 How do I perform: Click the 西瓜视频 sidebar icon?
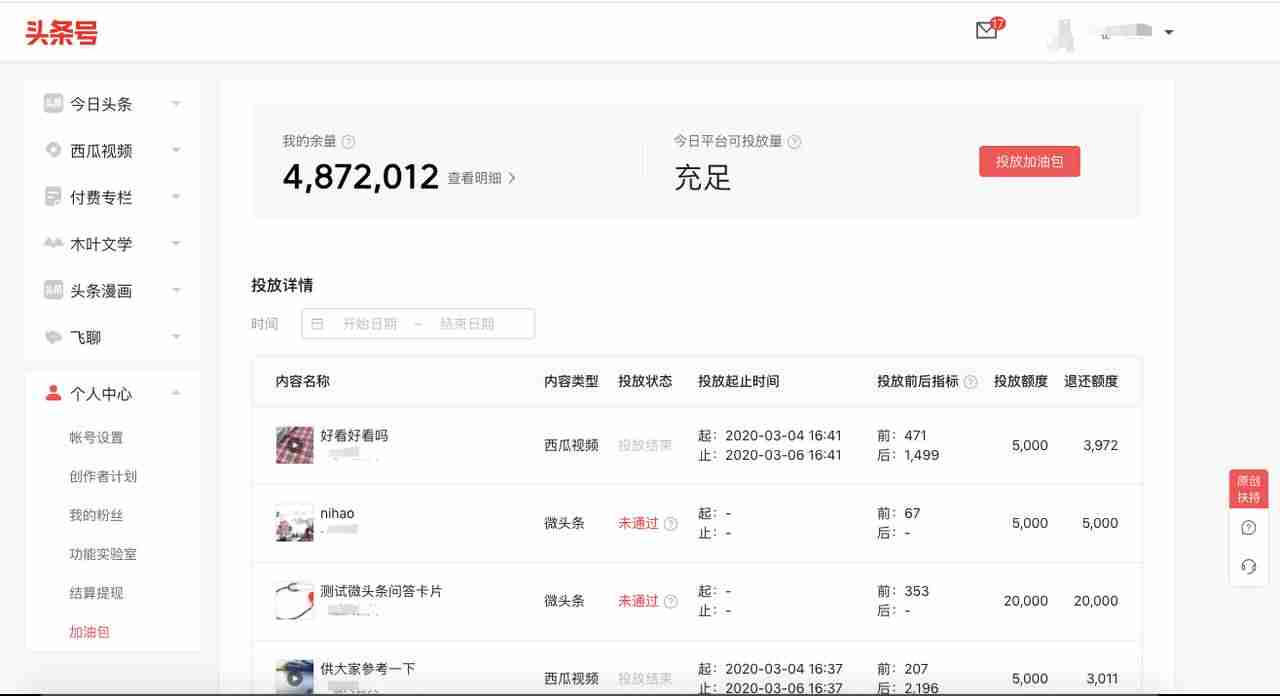(53, 150)
